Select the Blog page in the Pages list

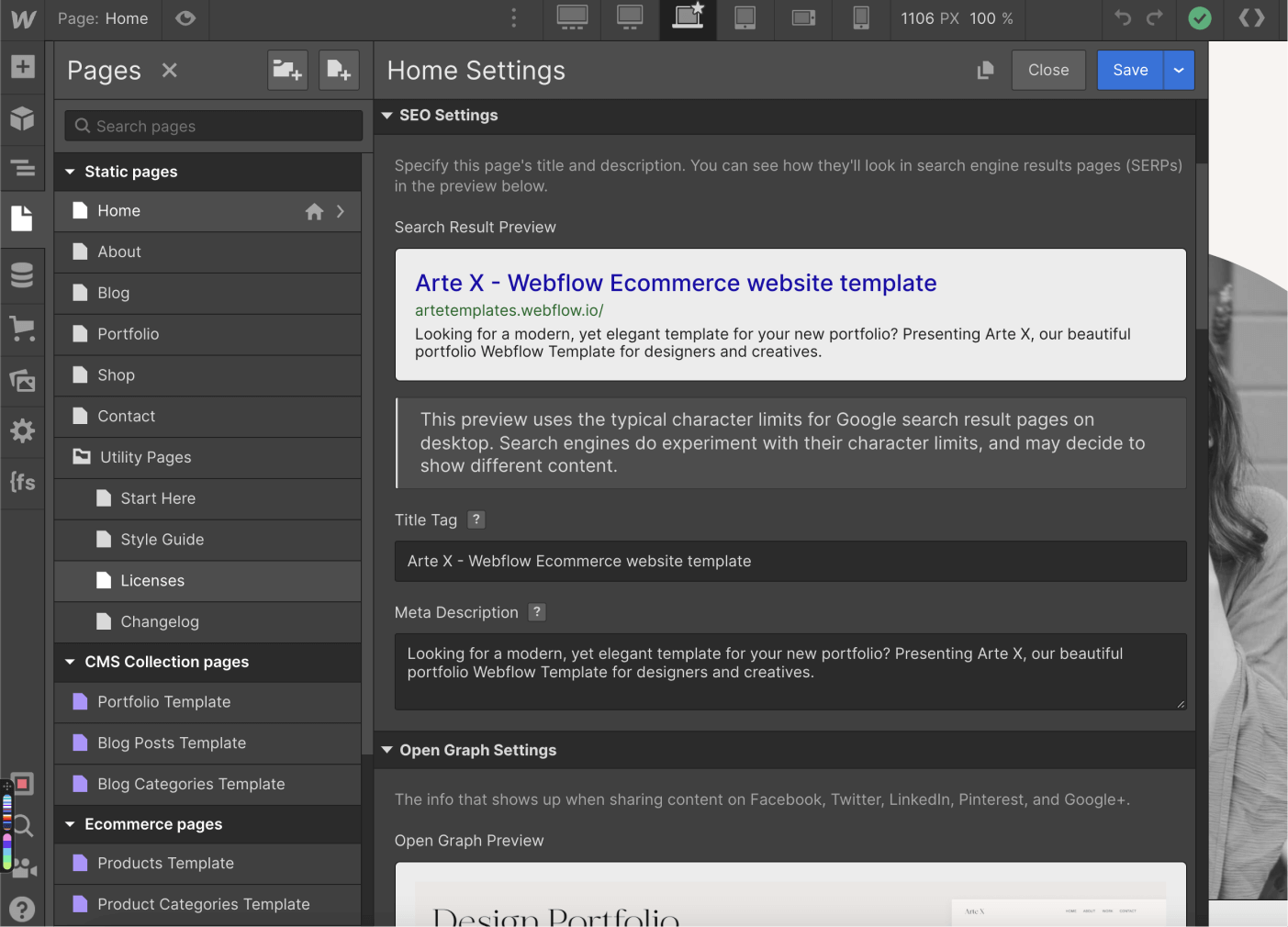click(113, 293)
